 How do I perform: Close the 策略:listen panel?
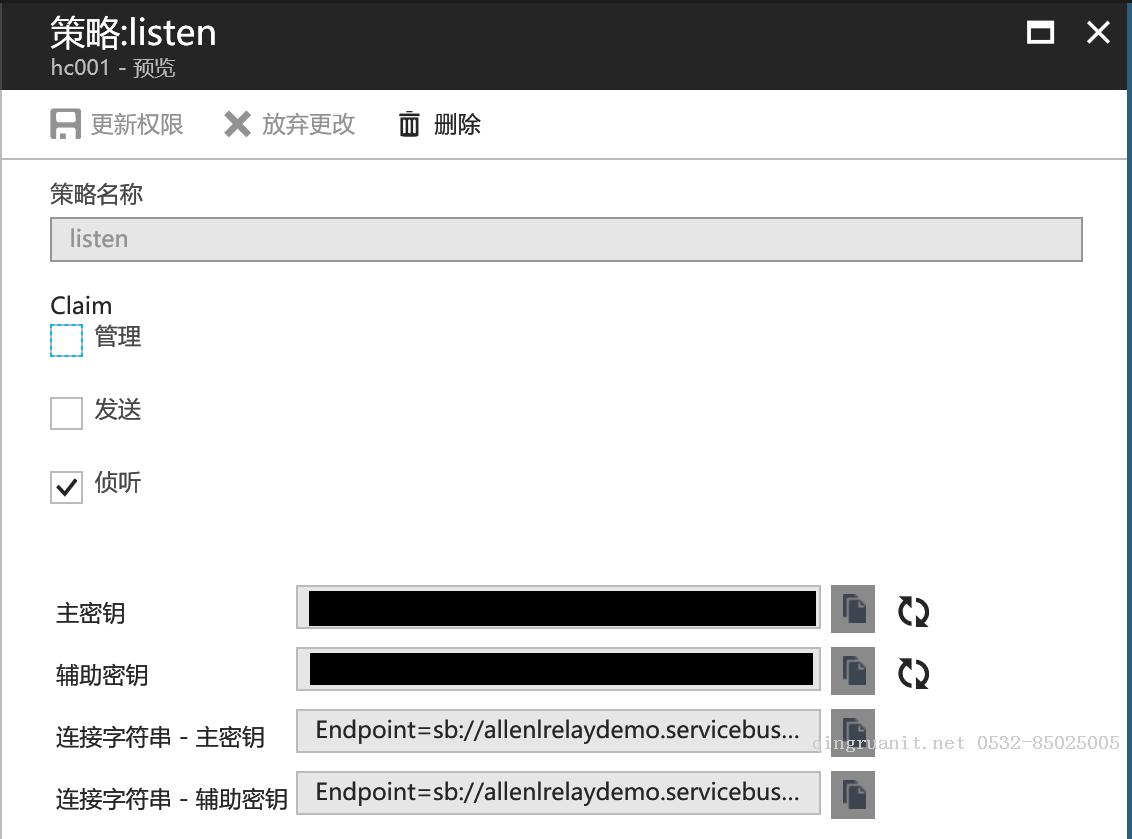click(x=1098, y=32)
